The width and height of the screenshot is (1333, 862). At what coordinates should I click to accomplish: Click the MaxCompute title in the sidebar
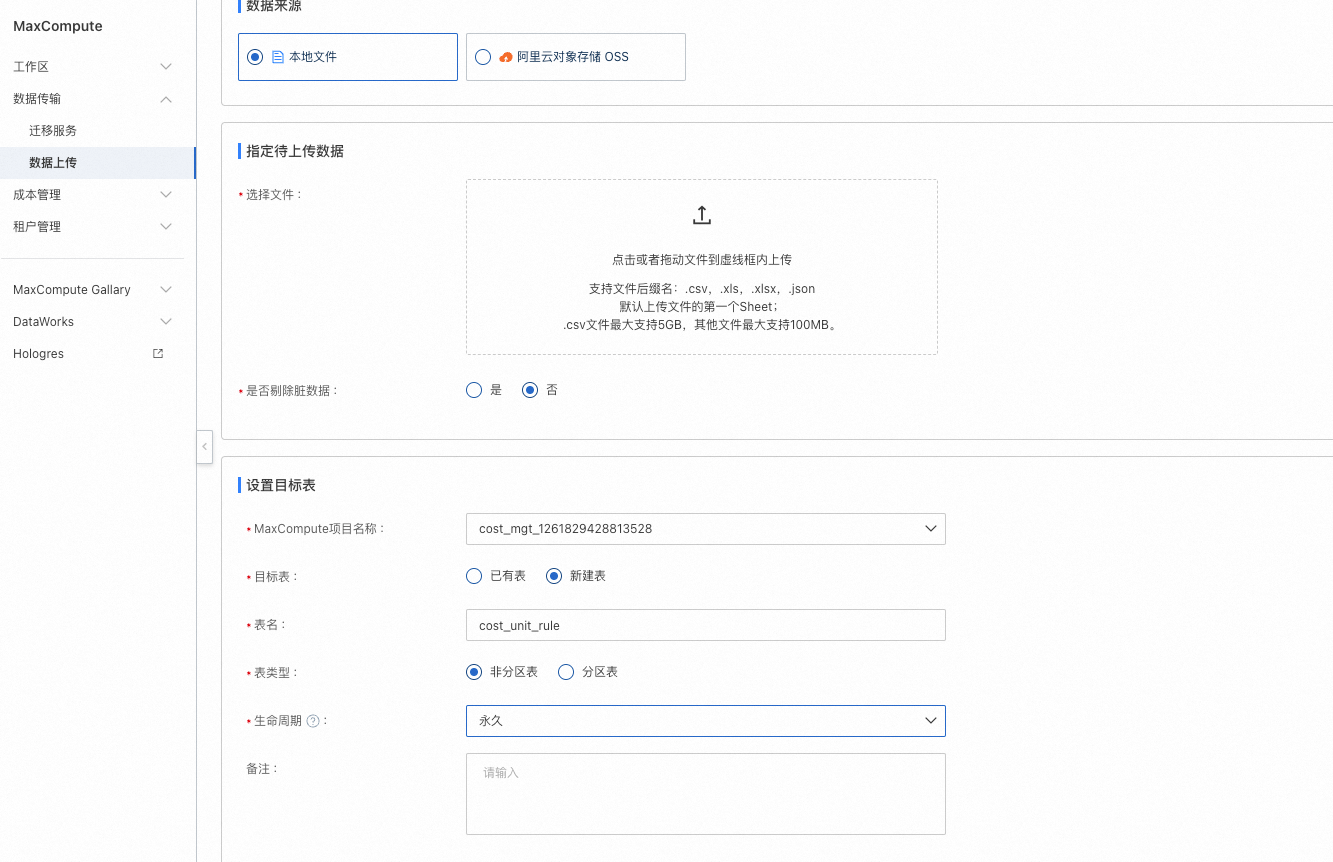pos(58,26)
